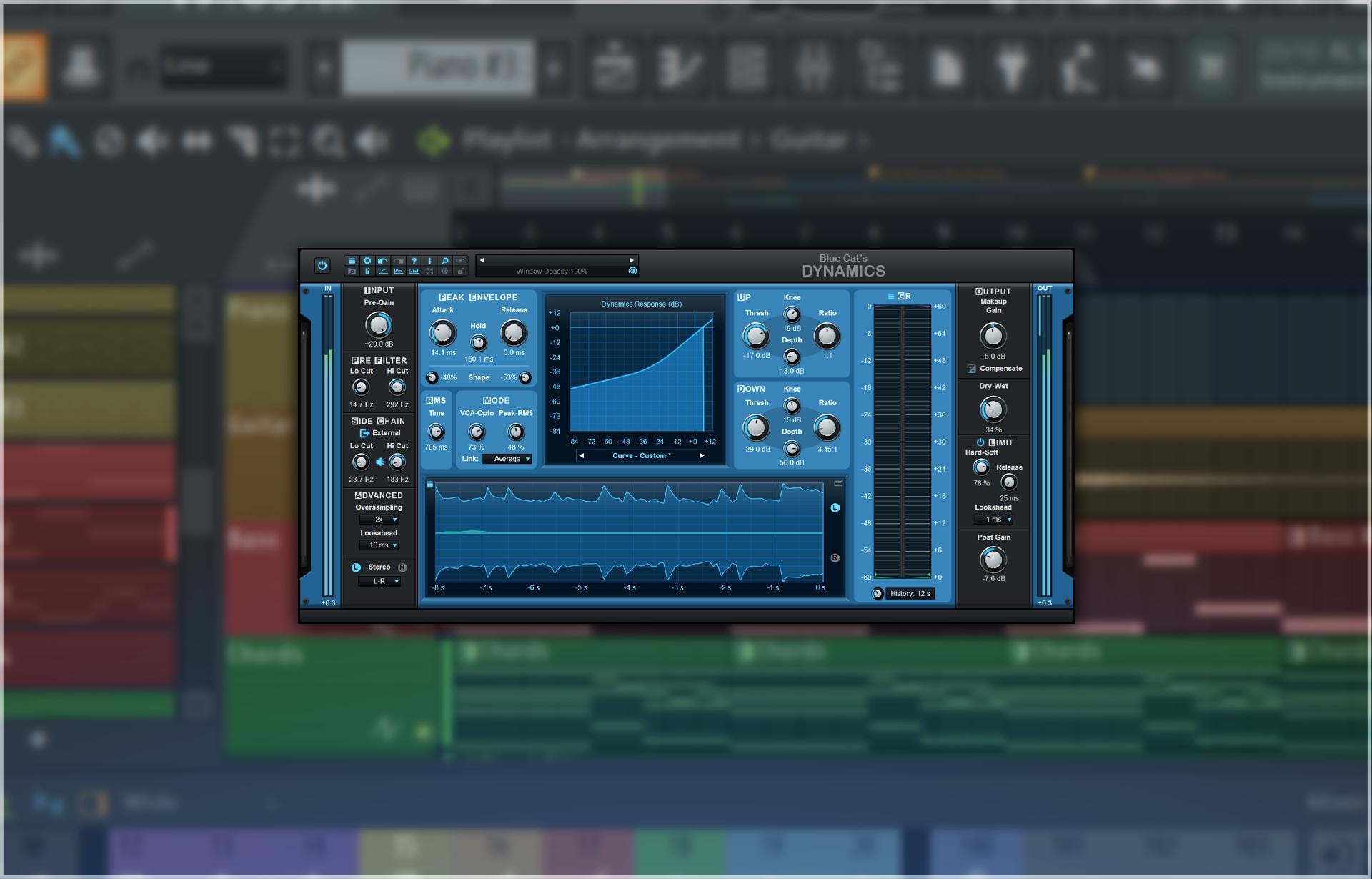Select previous curve with left arrow
Screen dimensions: 1372x879
[582, 455]
